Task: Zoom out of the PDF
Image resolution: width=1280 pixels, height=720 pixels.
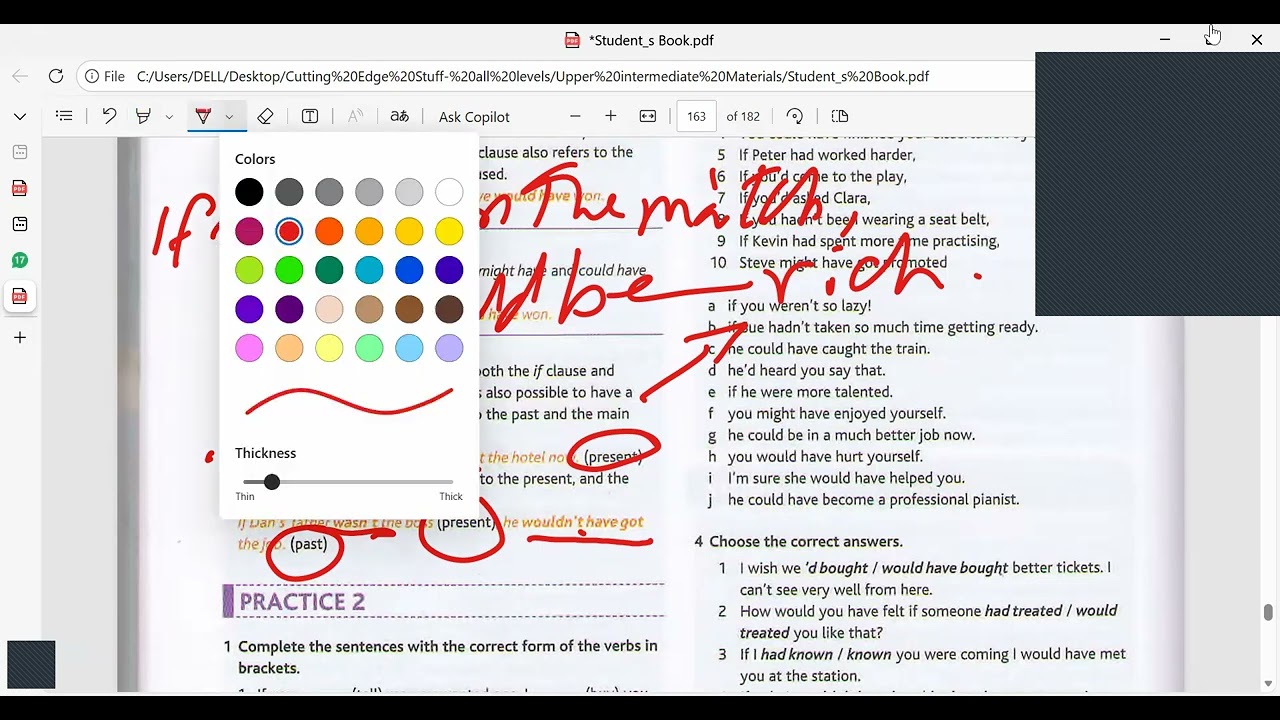Action: point(575,116)
